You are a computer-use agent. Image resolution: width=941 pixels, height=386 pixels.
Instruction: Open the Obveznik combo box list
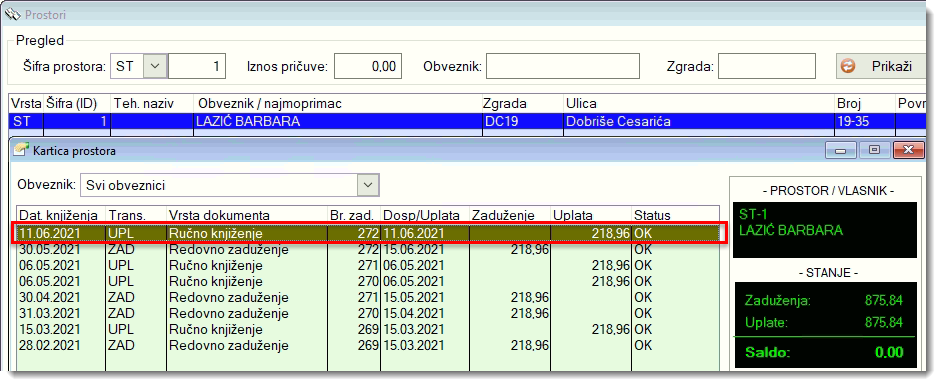click(x=230, y=185)
